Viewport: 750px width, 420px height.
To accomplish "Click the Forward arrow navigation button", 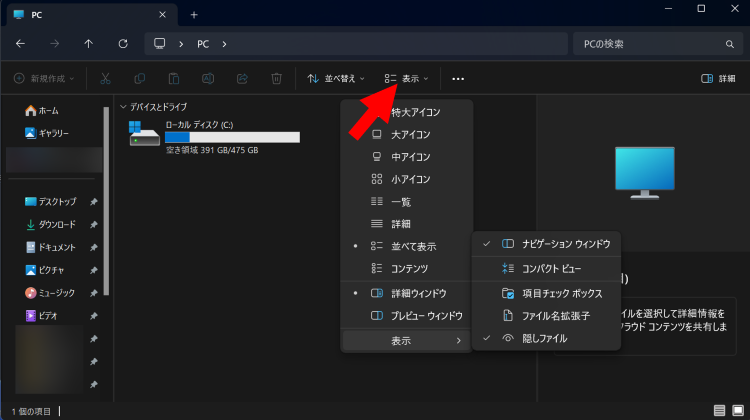I will [x=55, y=44].
